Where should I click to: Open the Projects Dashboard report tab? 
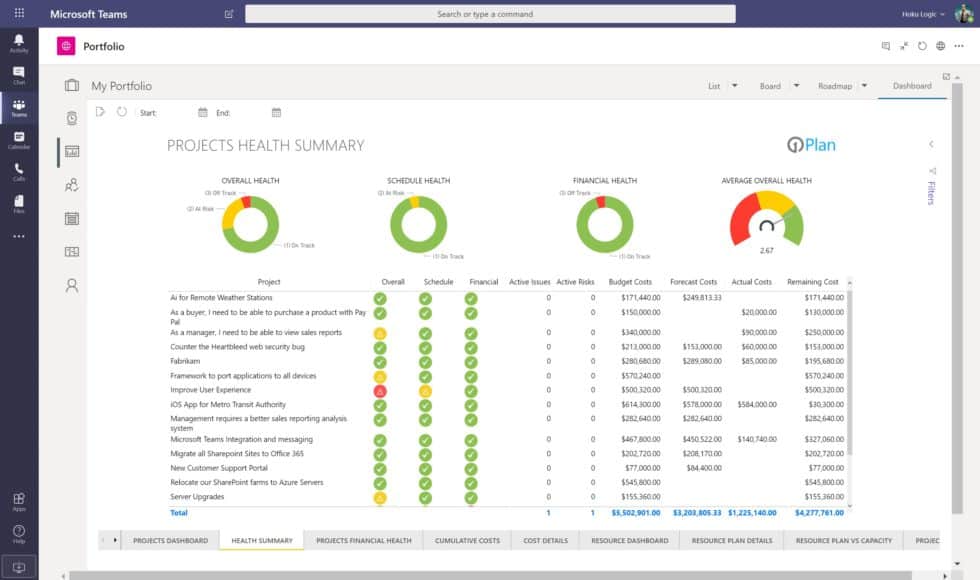tap(170, 541)
